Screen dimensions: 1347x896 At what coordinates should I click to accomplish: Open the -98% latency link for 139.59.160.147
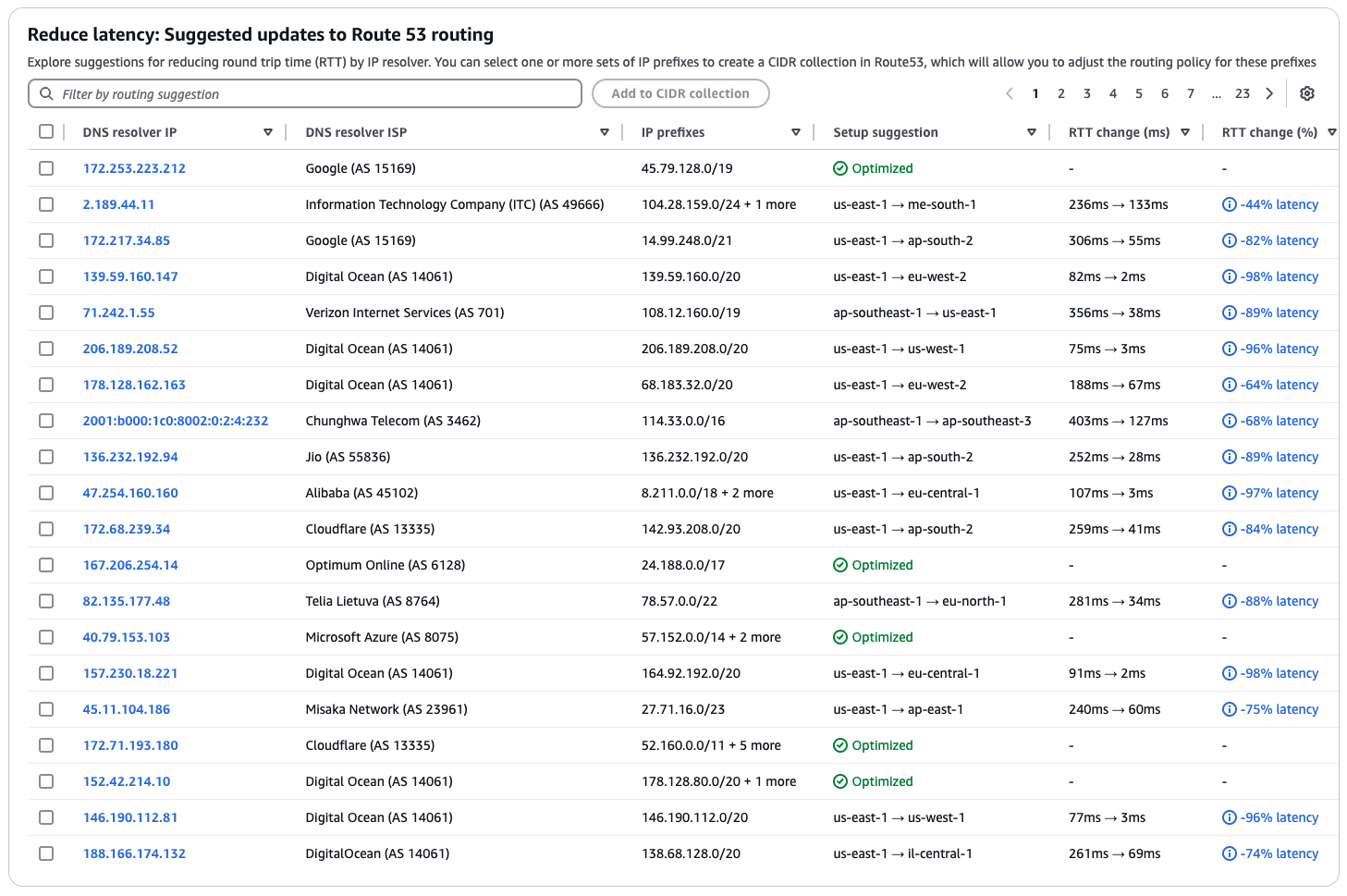(1280, 276)
